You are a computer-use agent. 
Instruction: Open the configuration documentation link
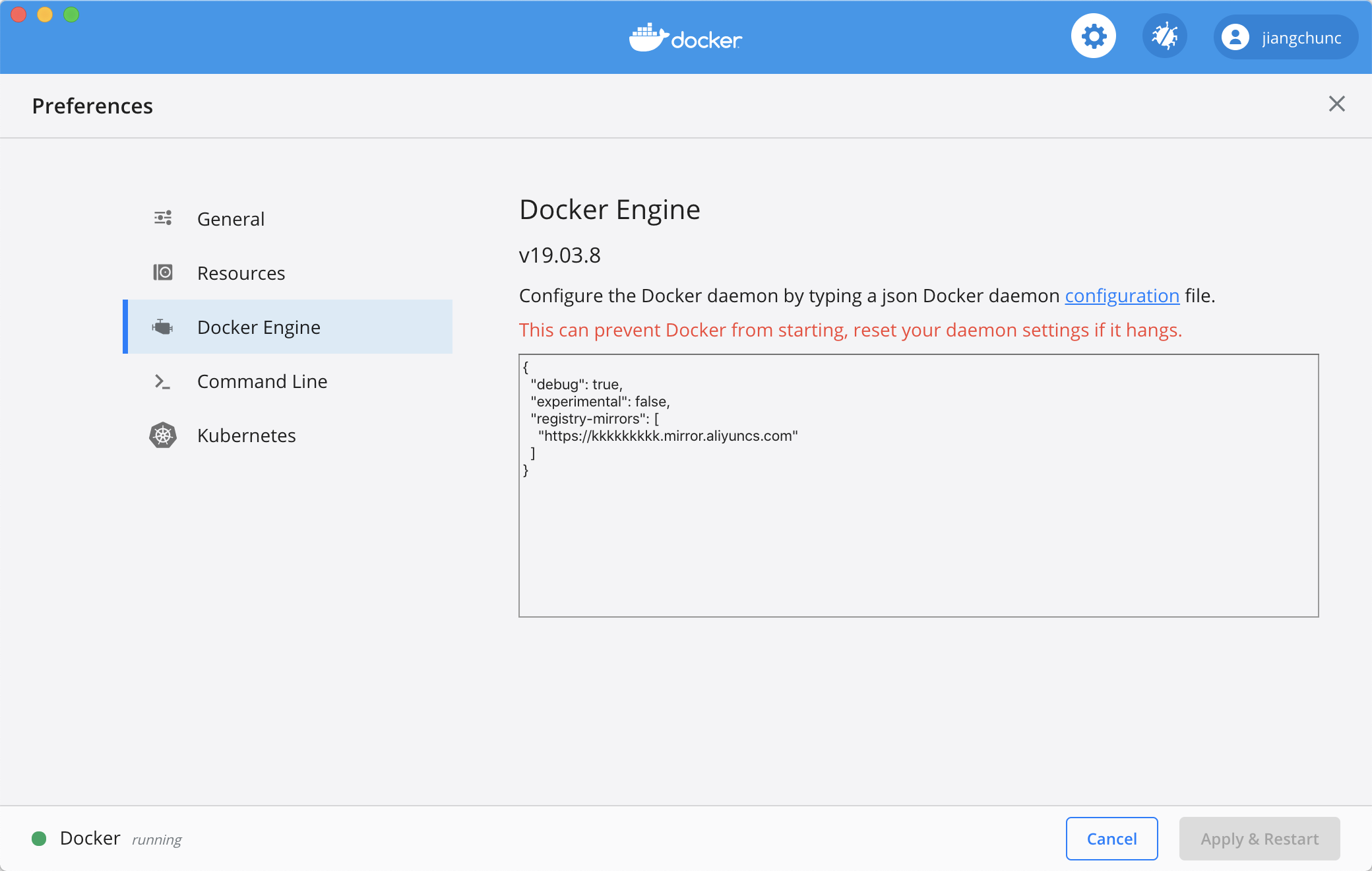pyautogui.click(x=1121, y=296)
